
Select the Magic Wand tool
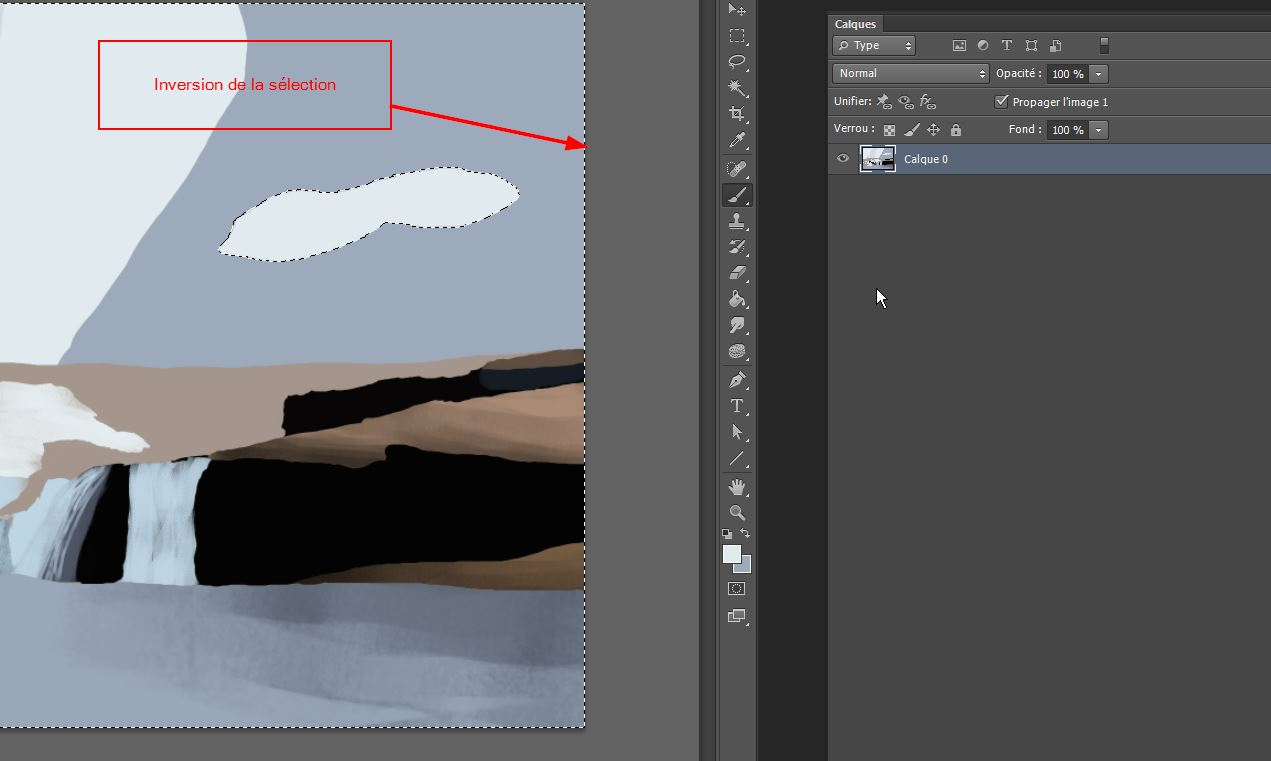pos(737,88)
